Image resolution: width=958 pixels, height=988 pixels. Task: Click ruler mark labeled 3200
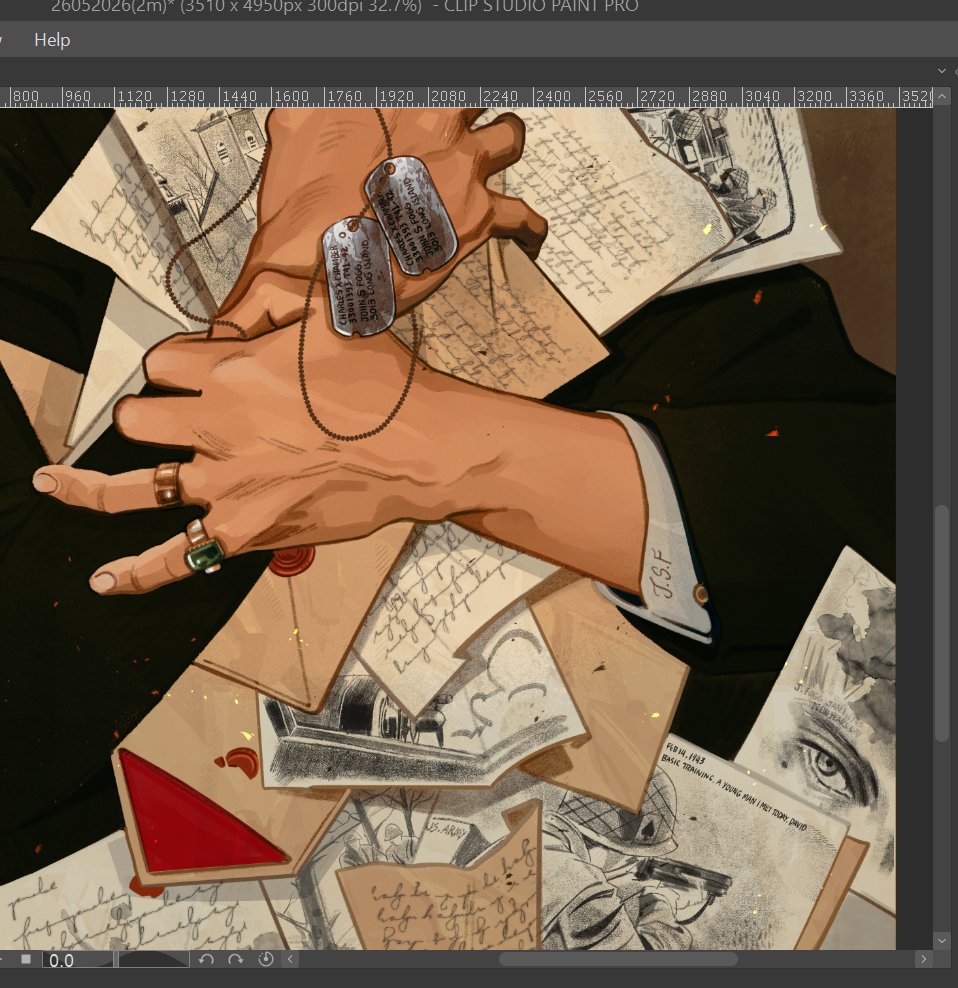coord(815,97)
